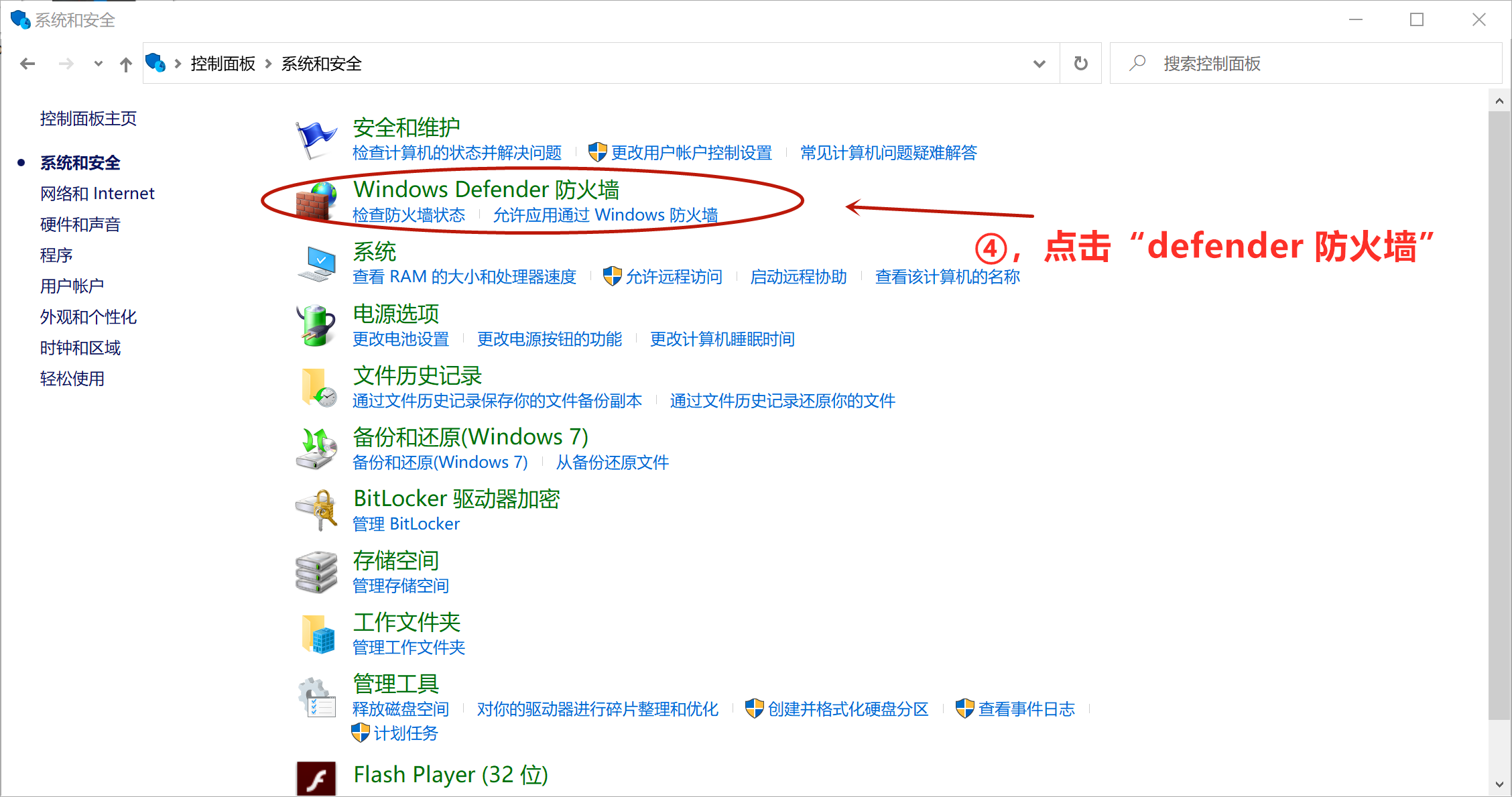
Task: Click the Administrative Tools gear checklist icon
Action: click(x=316, y=696)
